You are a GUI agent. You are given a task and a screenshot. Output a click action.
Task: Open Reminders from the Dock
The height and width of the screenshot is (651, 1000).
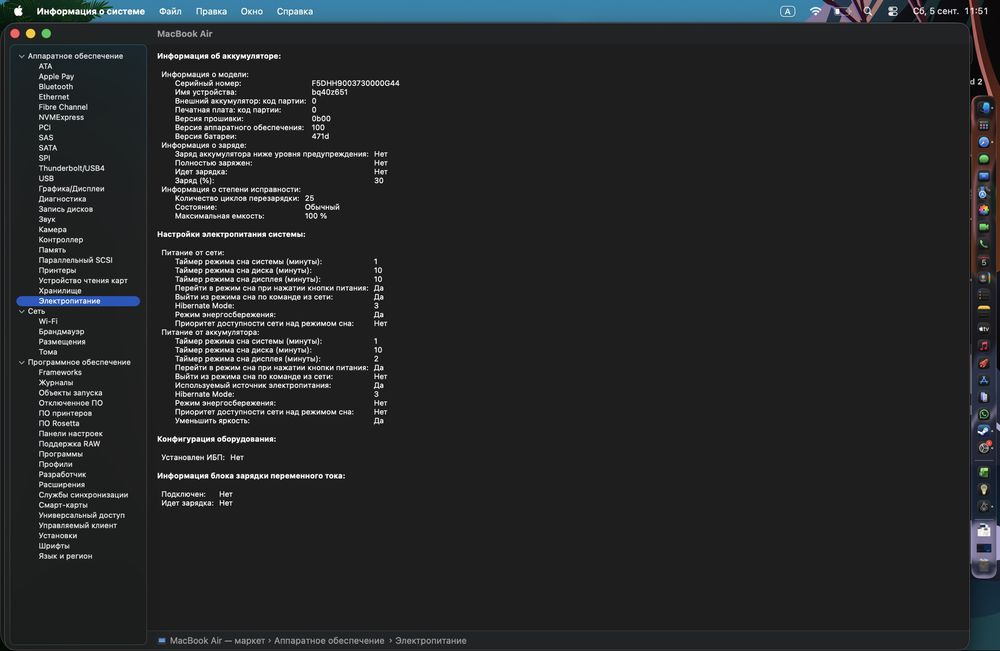coord(984,295)
